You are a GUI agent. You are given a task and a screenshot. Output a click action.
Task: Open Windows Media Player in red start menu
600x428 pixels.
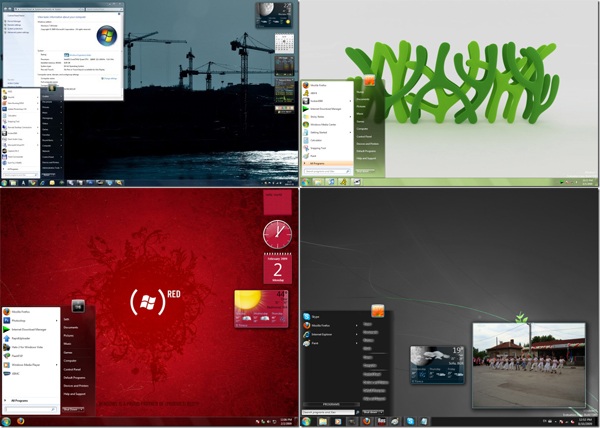pyautogui.click(x=31, y=365)
